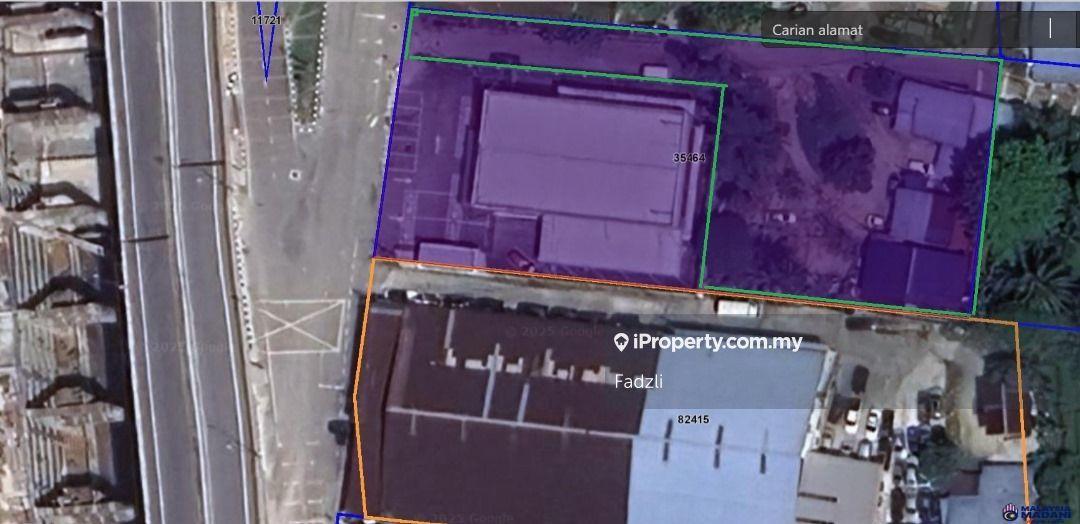Click the striped road divider island

tap(305, 65)
